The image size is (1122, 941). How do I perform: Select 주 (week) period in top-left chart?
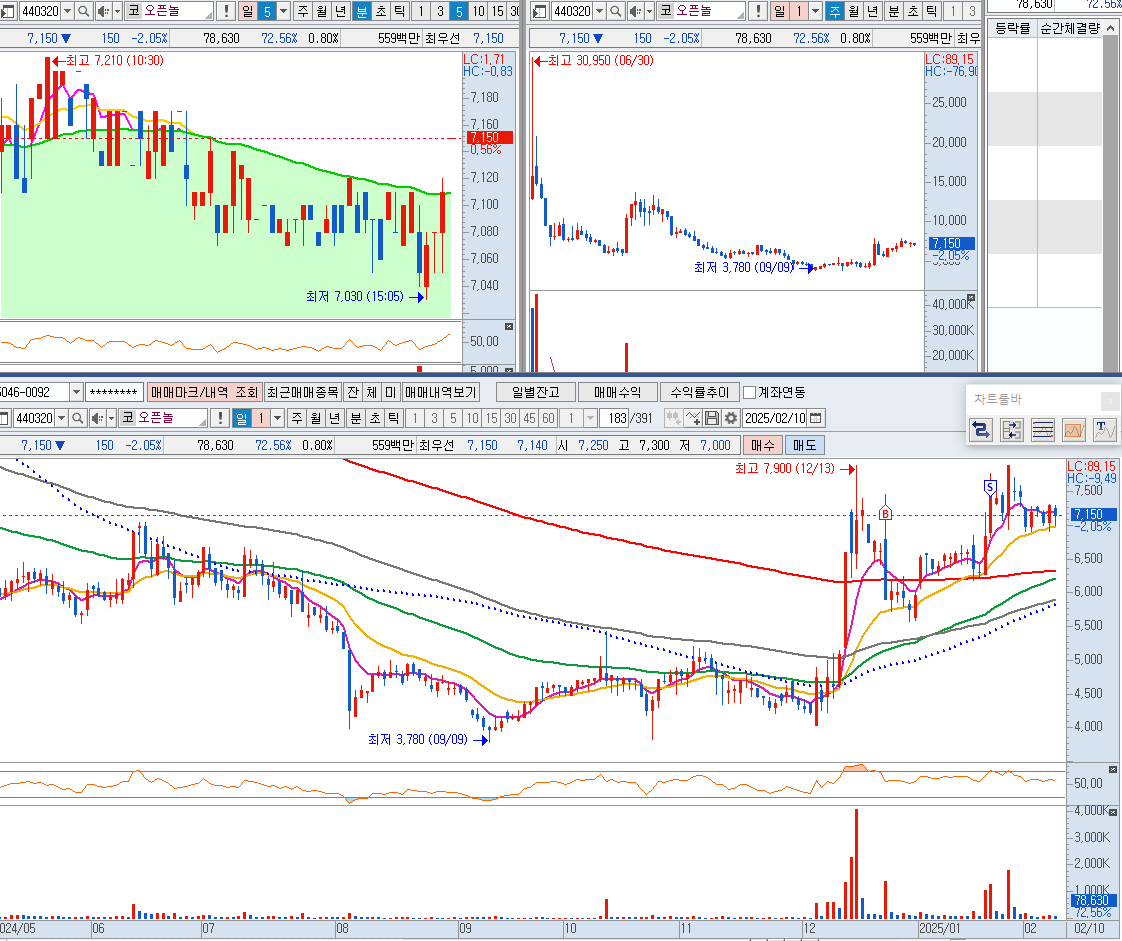point(303,11)
